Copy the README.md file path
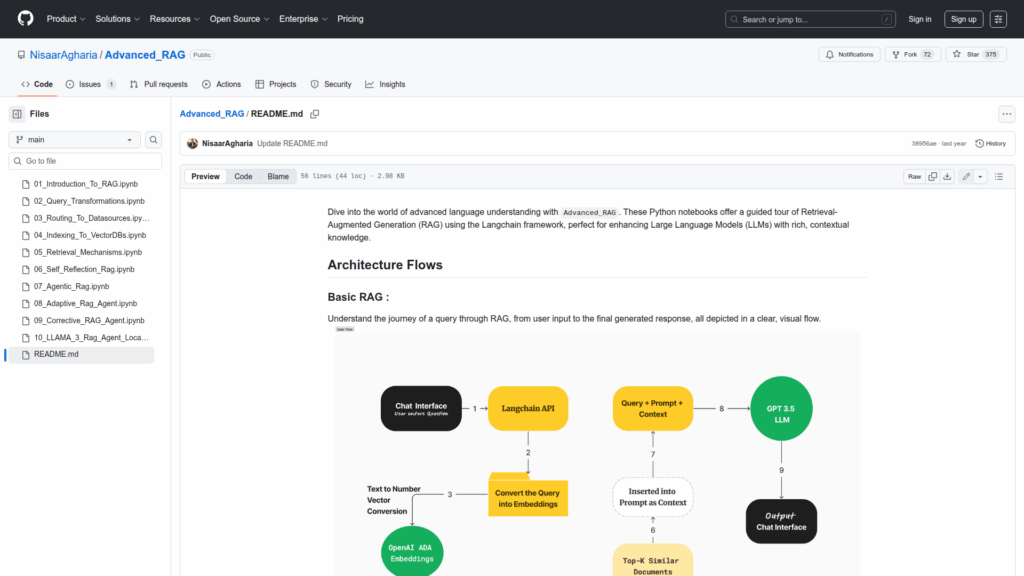 314,114
